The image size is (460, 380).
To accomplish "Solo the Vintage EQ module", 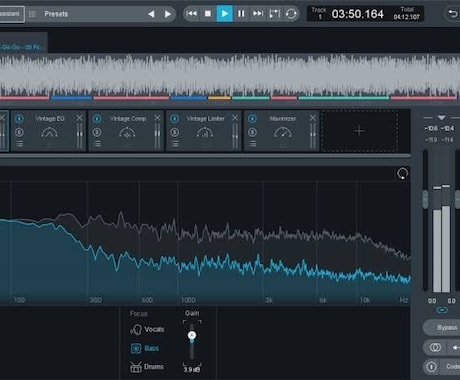I will coord(19,132).
